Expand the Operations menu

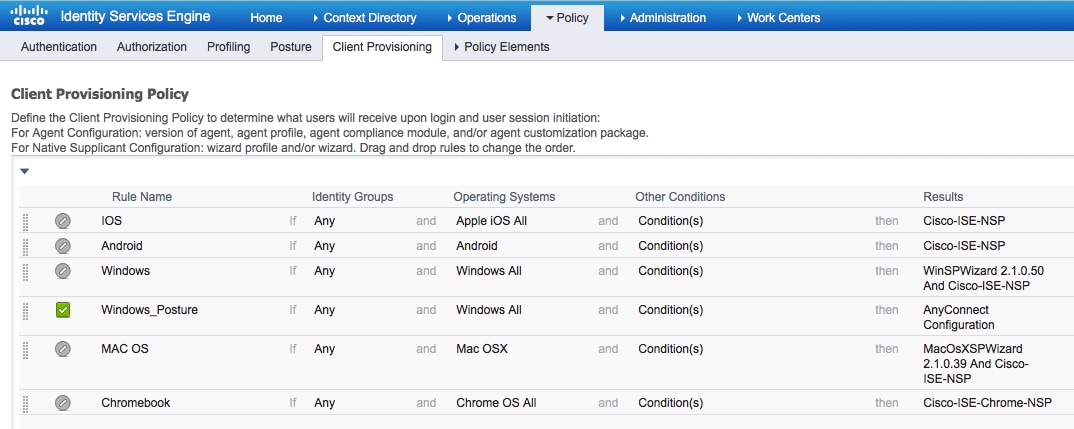click(x=481, y=18)
